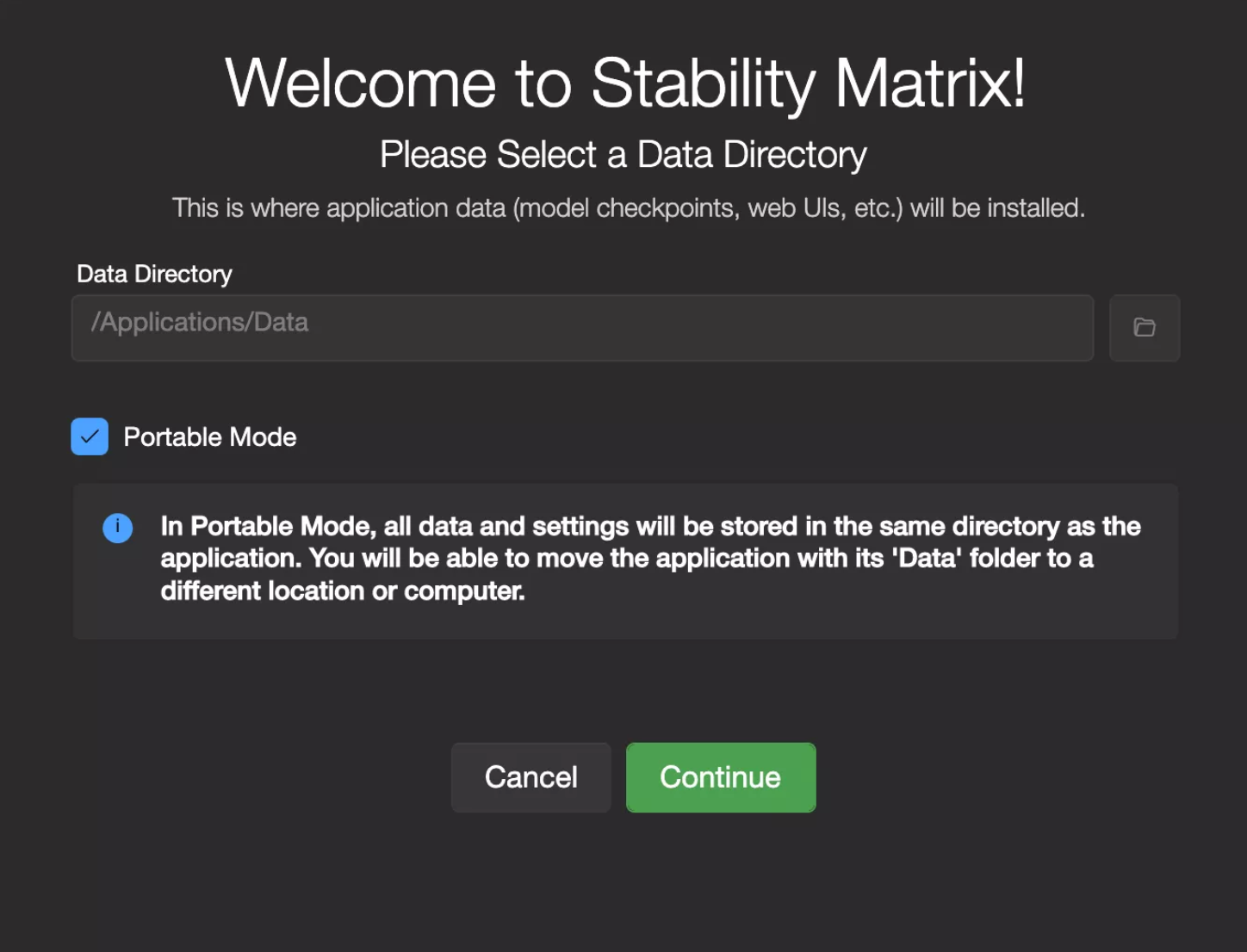Toggle the Portable Mode checkbox
Viewport: 1247px width, 952px height.
(90, 436)
